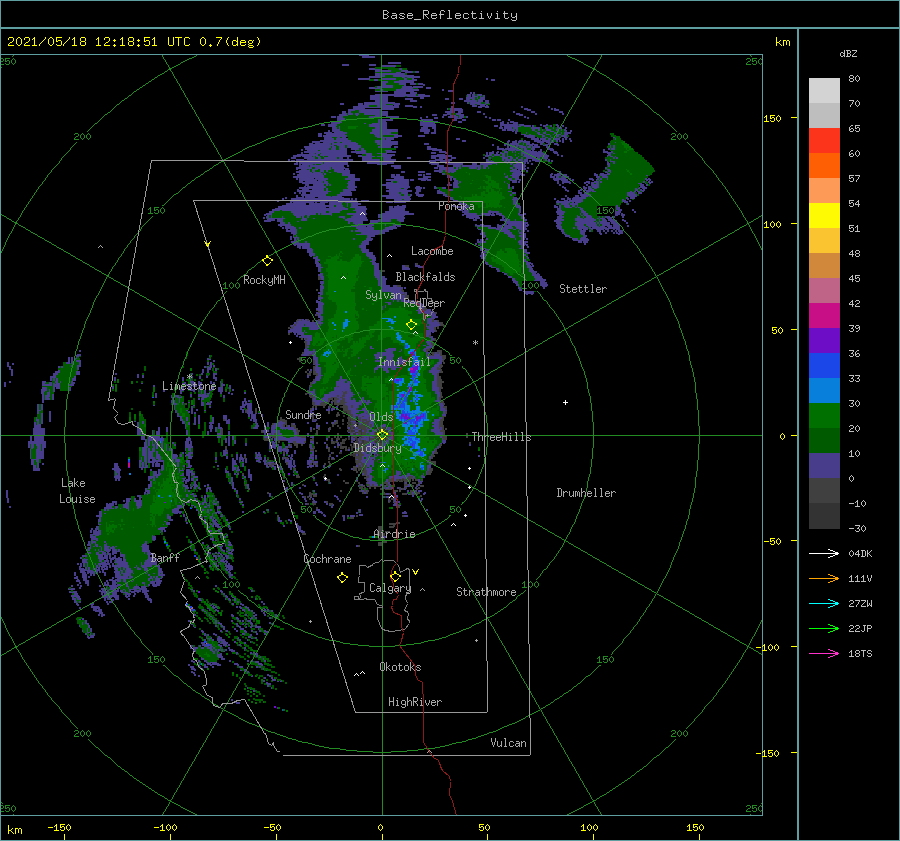The width and height of the screenshot is (900, 841).
Task: Click the yellow diamond marker beside RockyMH
Action: tap(267, 261)
